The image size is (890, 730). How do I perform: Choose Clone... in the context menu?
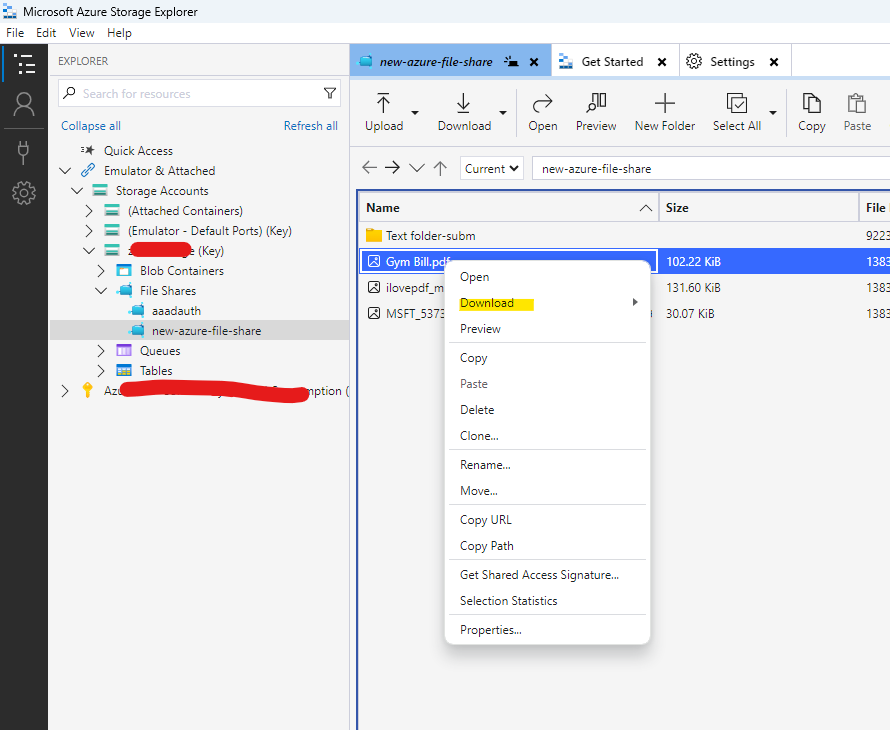point(547,436)
